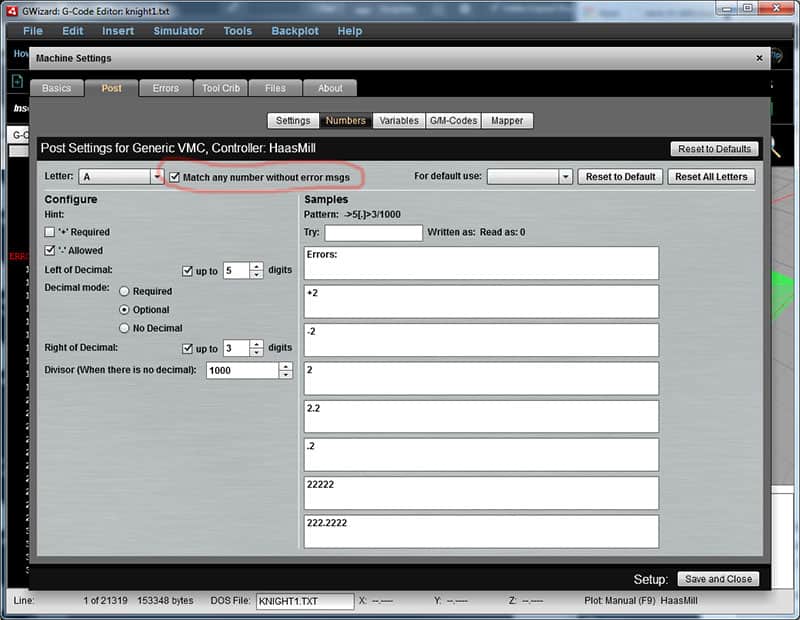Open the Backplot menu
This screenshot has width=800, height=620.
[295, 31]
